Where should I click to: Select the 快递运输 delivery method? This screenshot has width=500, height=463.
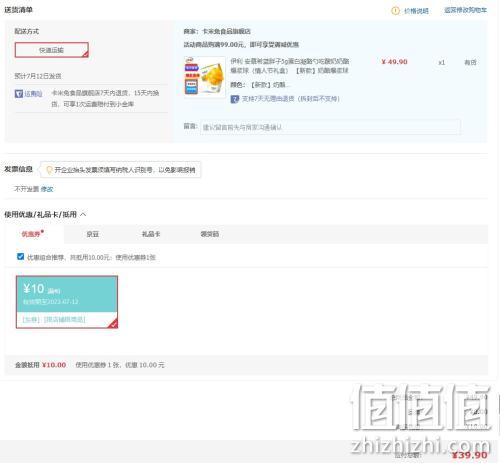(x=52, y=50)
